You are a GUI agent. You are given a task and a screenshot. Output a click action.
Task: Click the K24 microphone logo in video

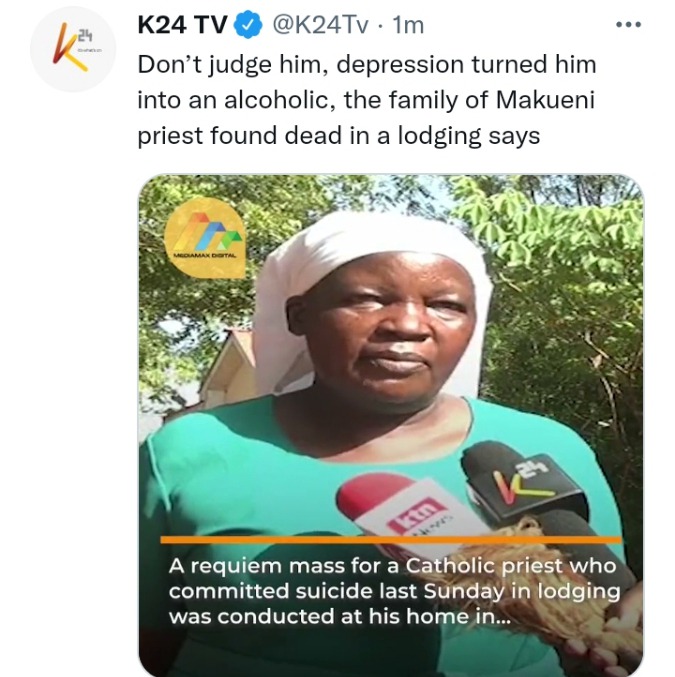(524, 483)
